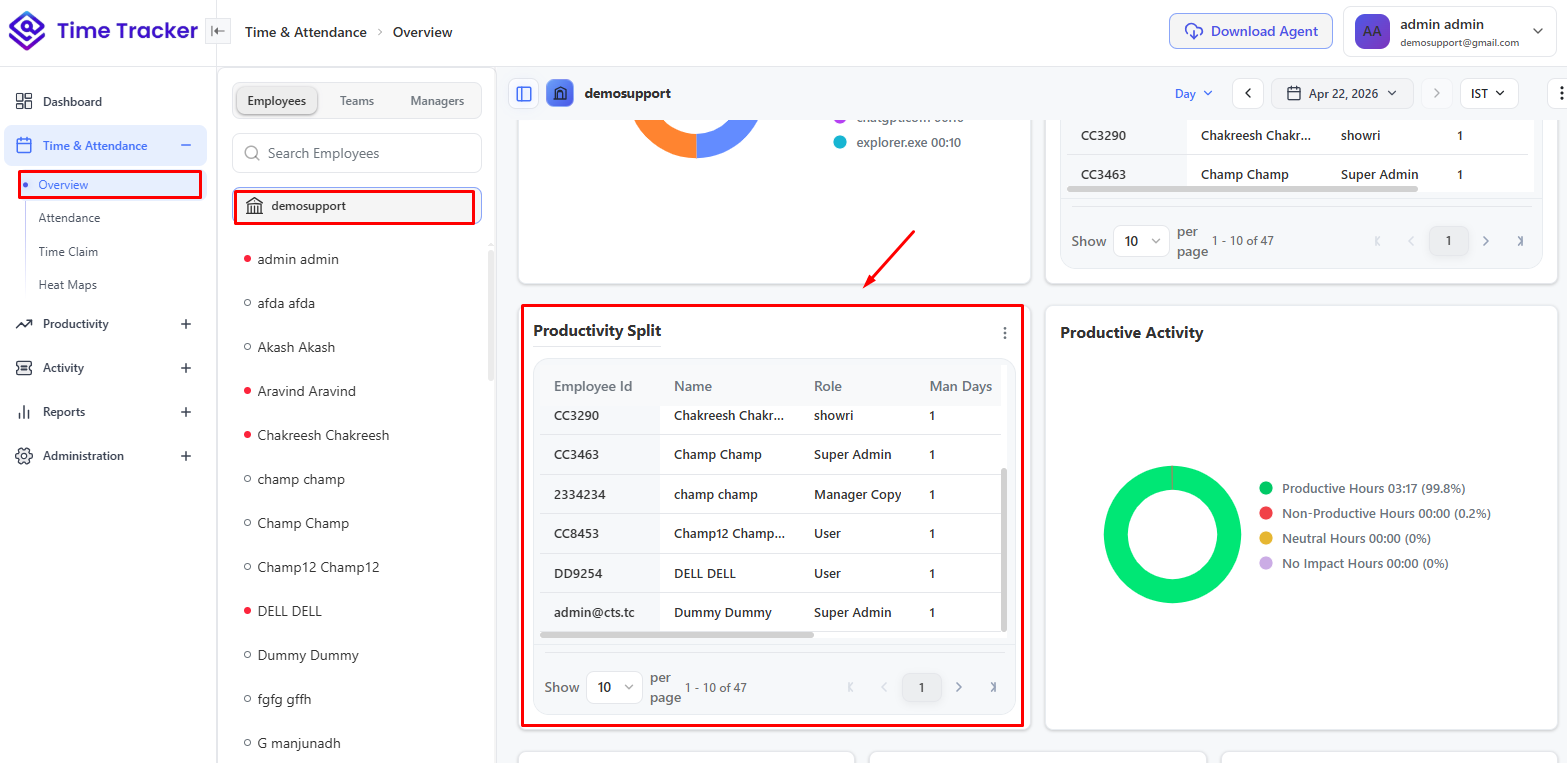Open the Attendance submenu link
1567x763 pixels.
(x=69, y=217)
